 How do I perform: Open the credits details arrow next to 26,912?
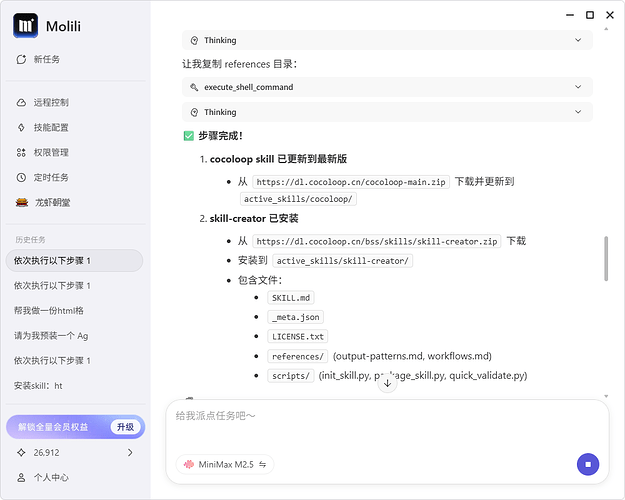(130, 453)
